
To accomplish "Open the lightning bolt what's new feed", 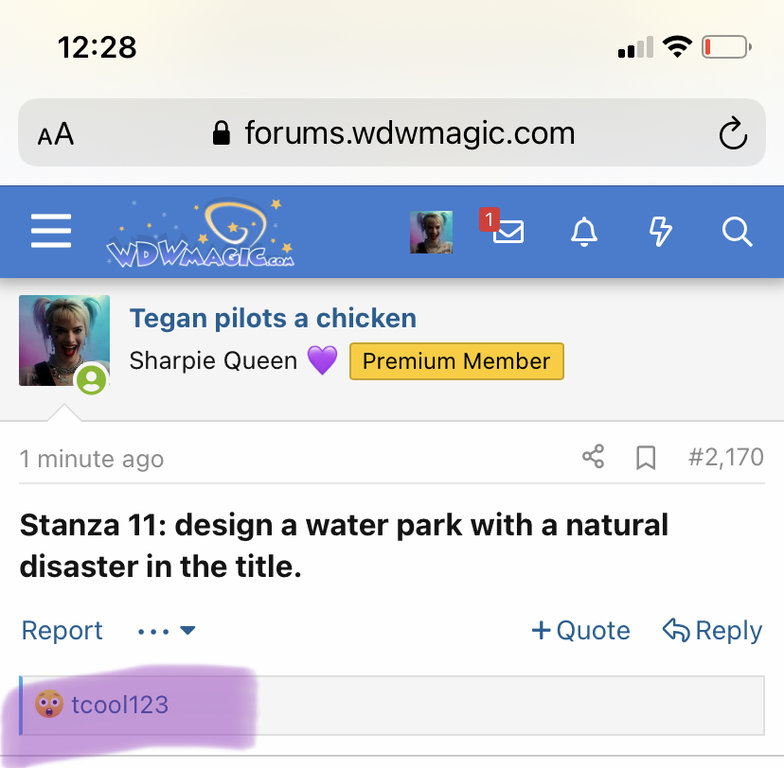I will pyautogui.click(x=660, y=232).
